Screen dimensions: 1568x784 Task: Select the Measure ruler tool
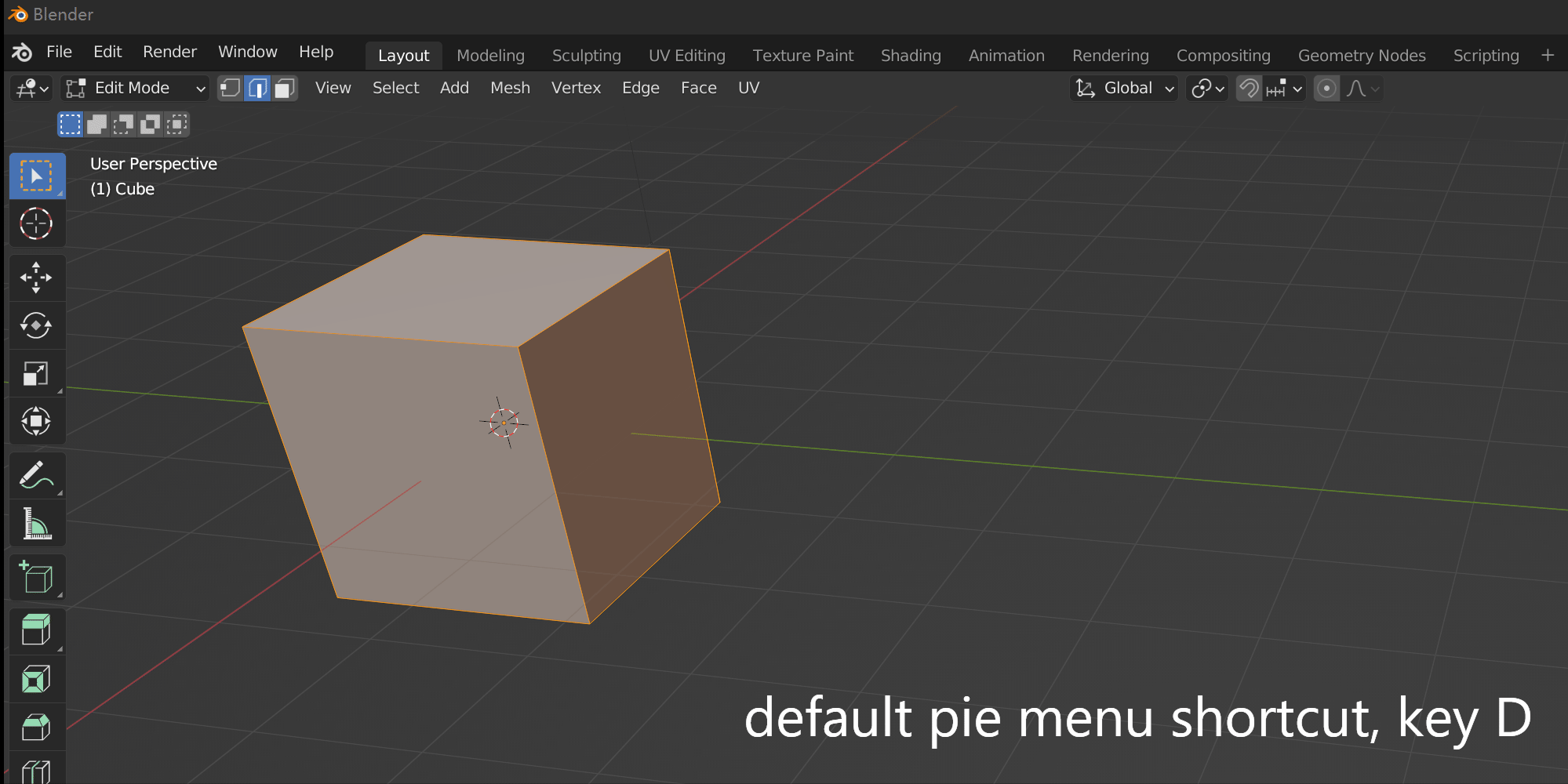(36, 523)
